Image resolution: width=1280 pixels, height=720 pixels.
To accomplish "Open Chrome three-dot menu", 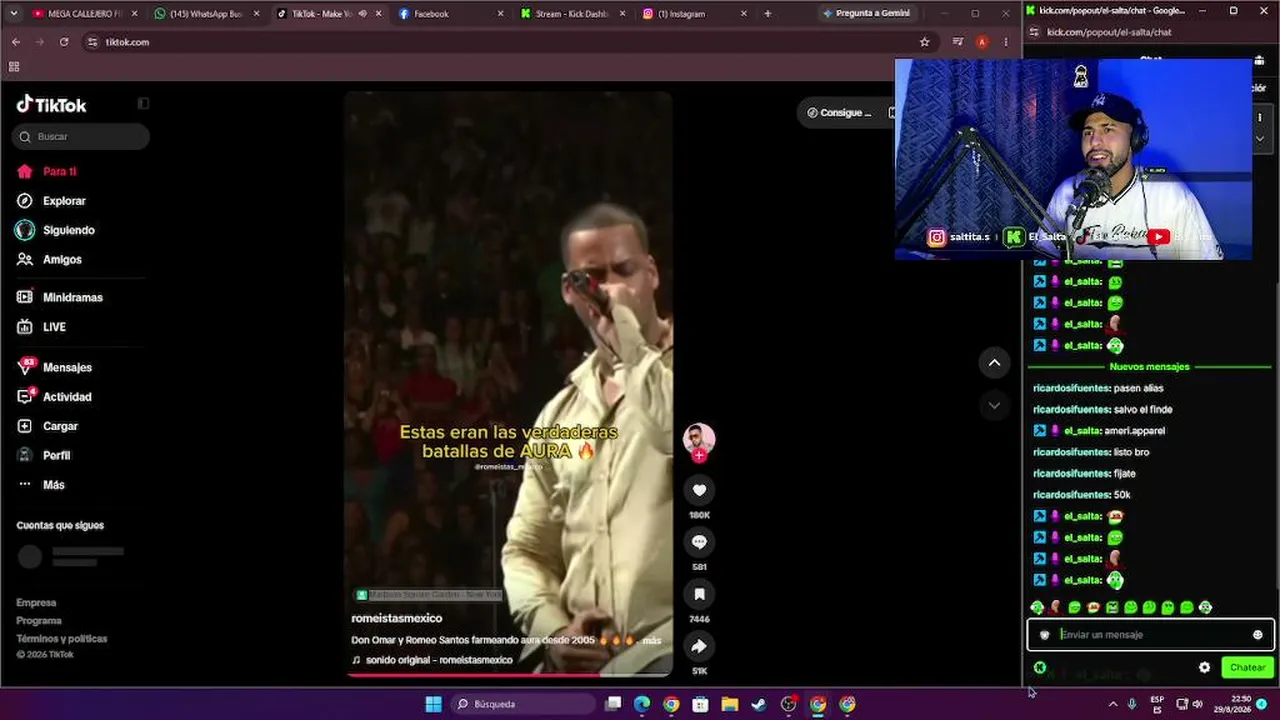I will (x=1005, y=42).
